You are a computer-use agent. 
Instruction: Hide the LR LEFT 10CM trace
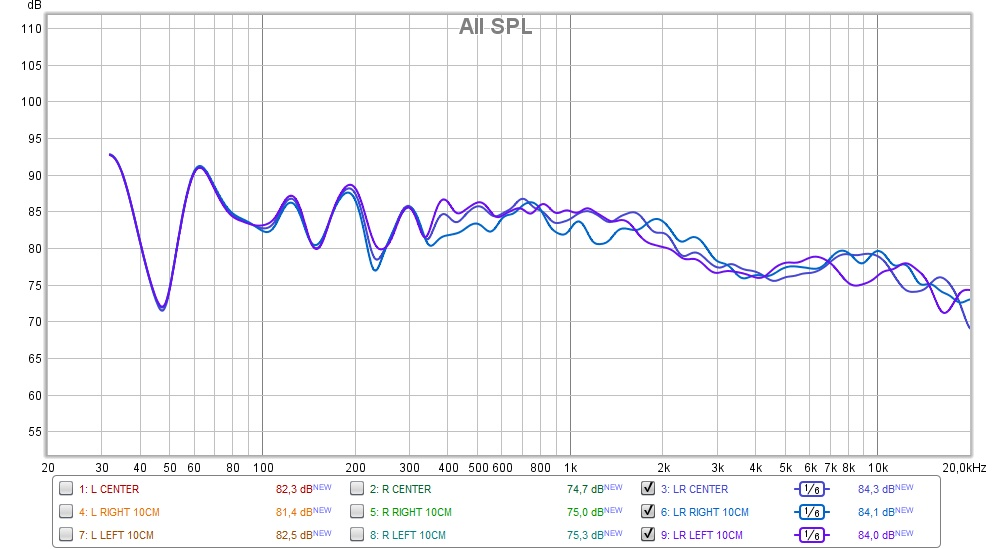[x=648, y=534]
